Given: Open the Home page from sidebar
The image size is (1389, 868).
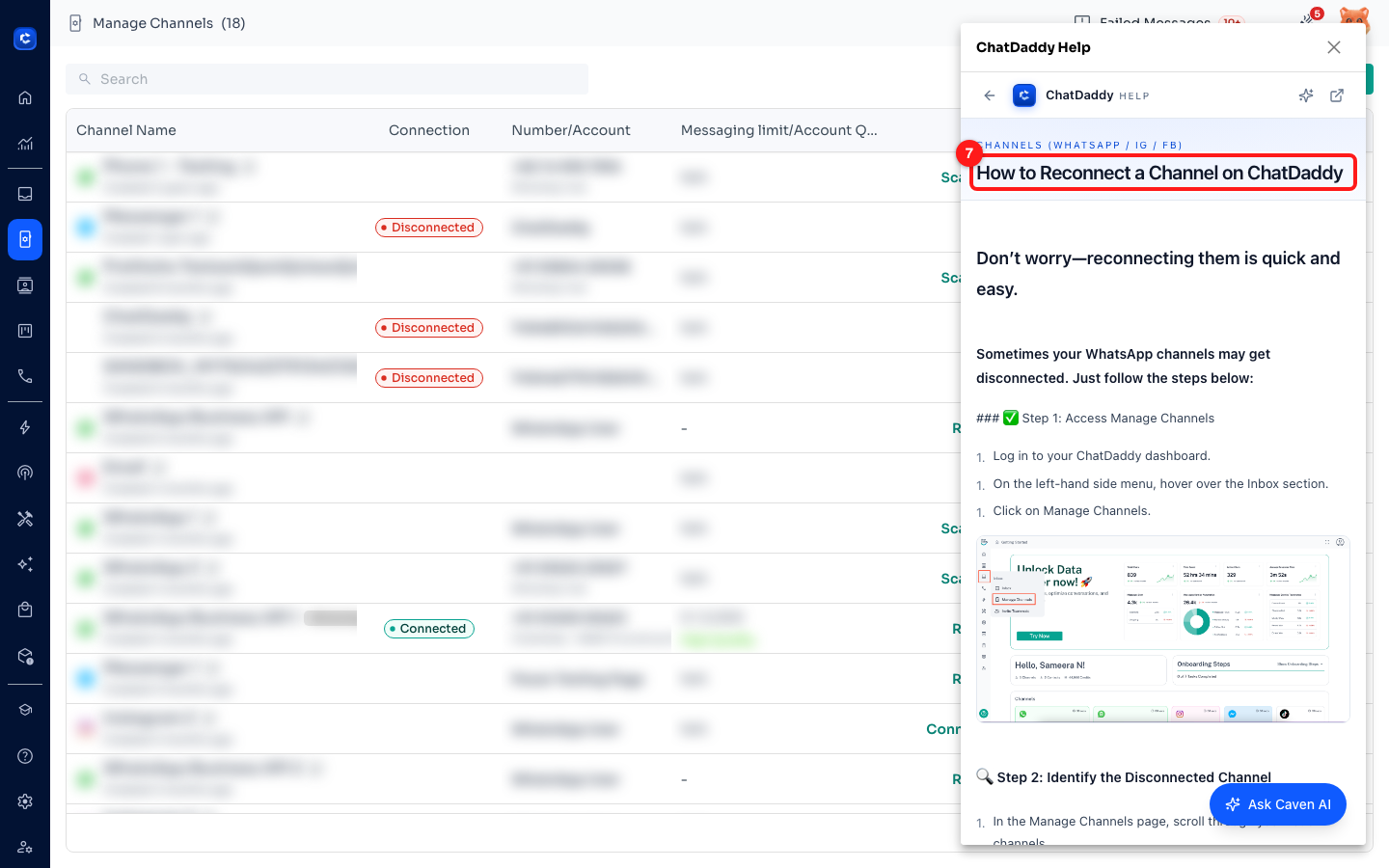Looking at the screenshot, I should pos(25,97).
